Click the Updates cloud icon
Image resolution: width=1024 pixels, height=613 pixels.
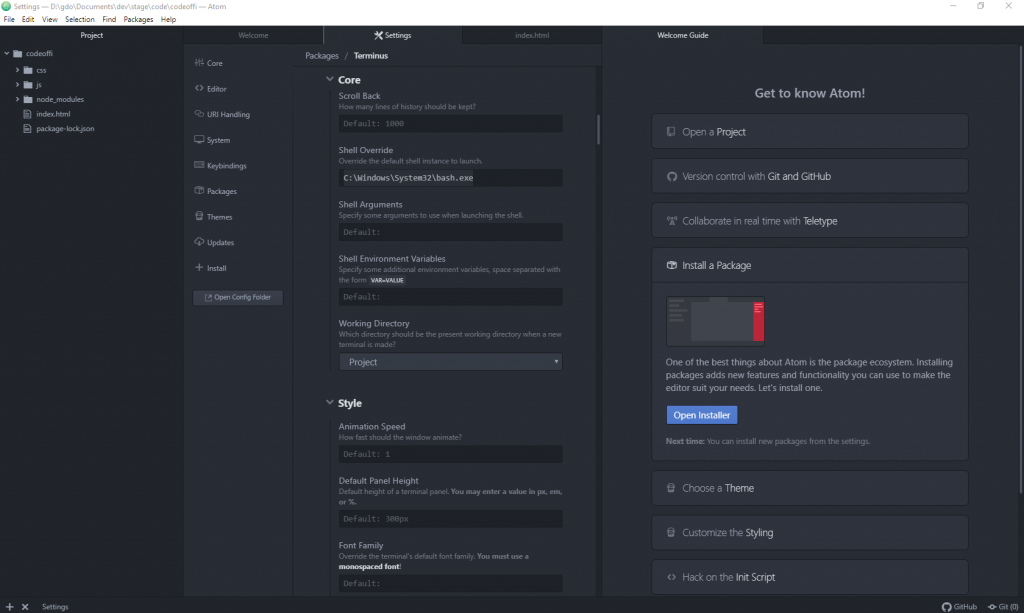click(199, 242)
